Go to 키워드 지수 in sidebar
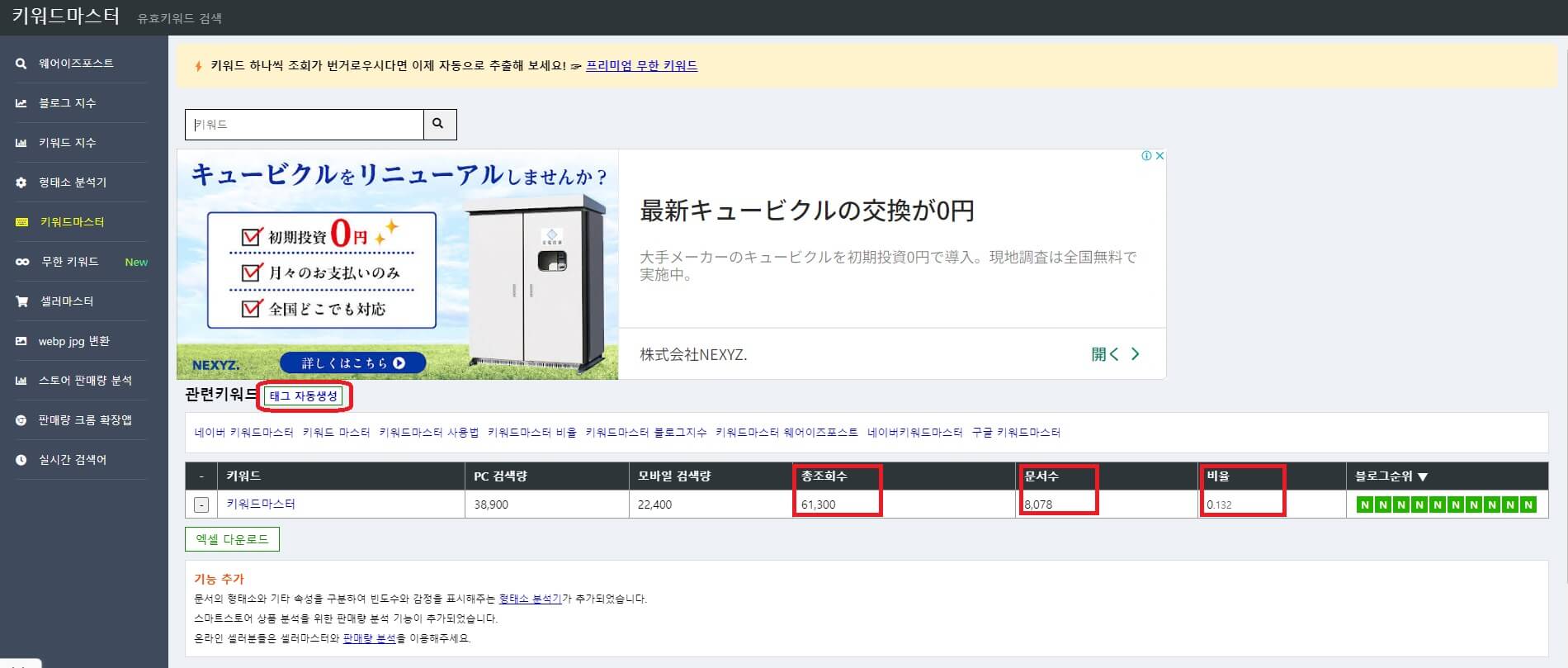The width and height of the screenshot is (1568, 668). (67, 143)
